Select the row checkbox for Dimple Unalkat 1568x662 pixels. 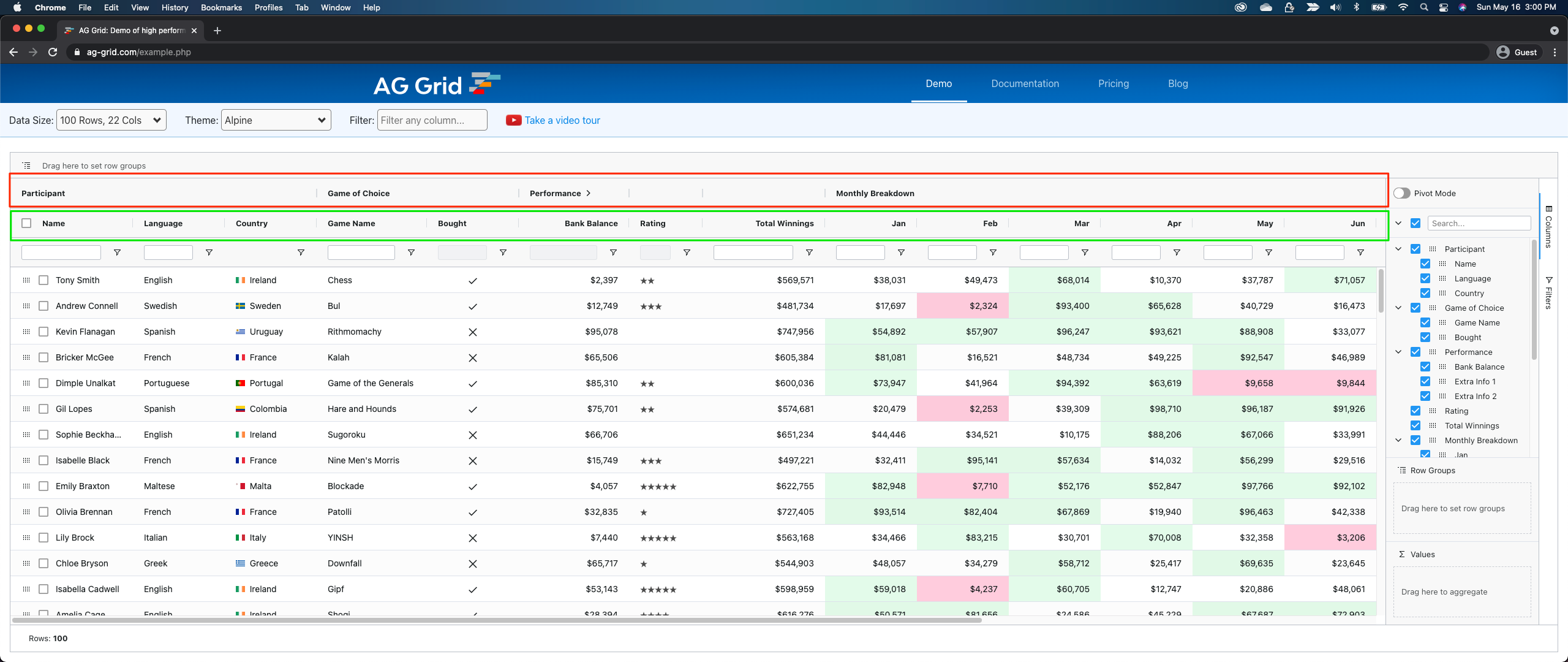click(x=43, y=383)
